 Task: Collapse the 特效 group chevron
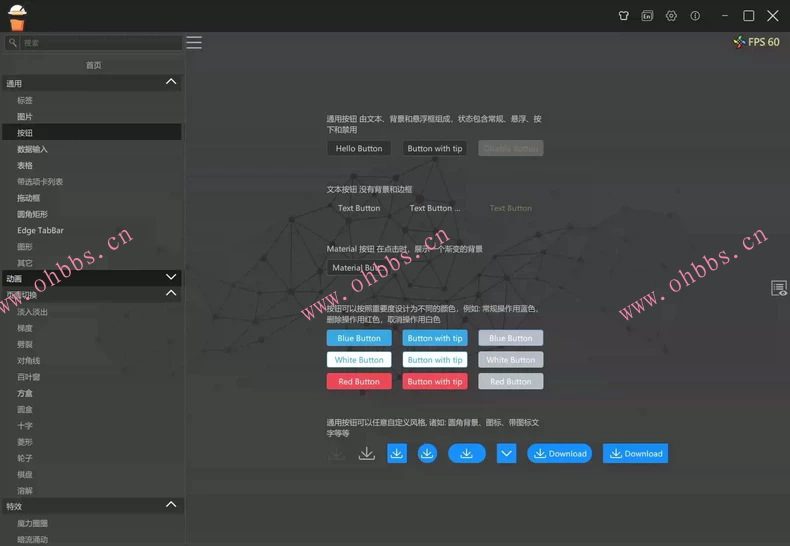pos(171,505)
